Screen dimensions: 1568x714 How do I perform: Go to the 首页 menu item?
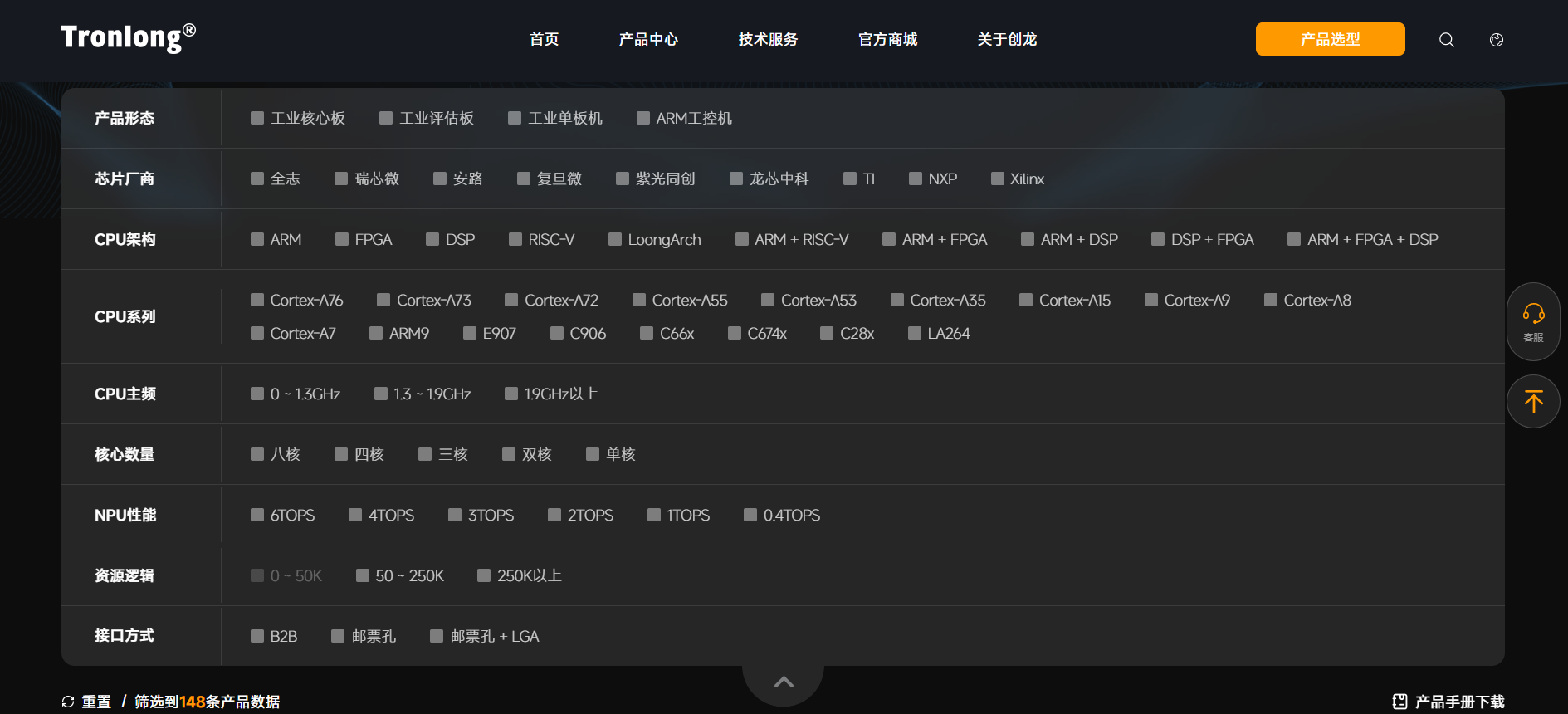coord(545,39)
